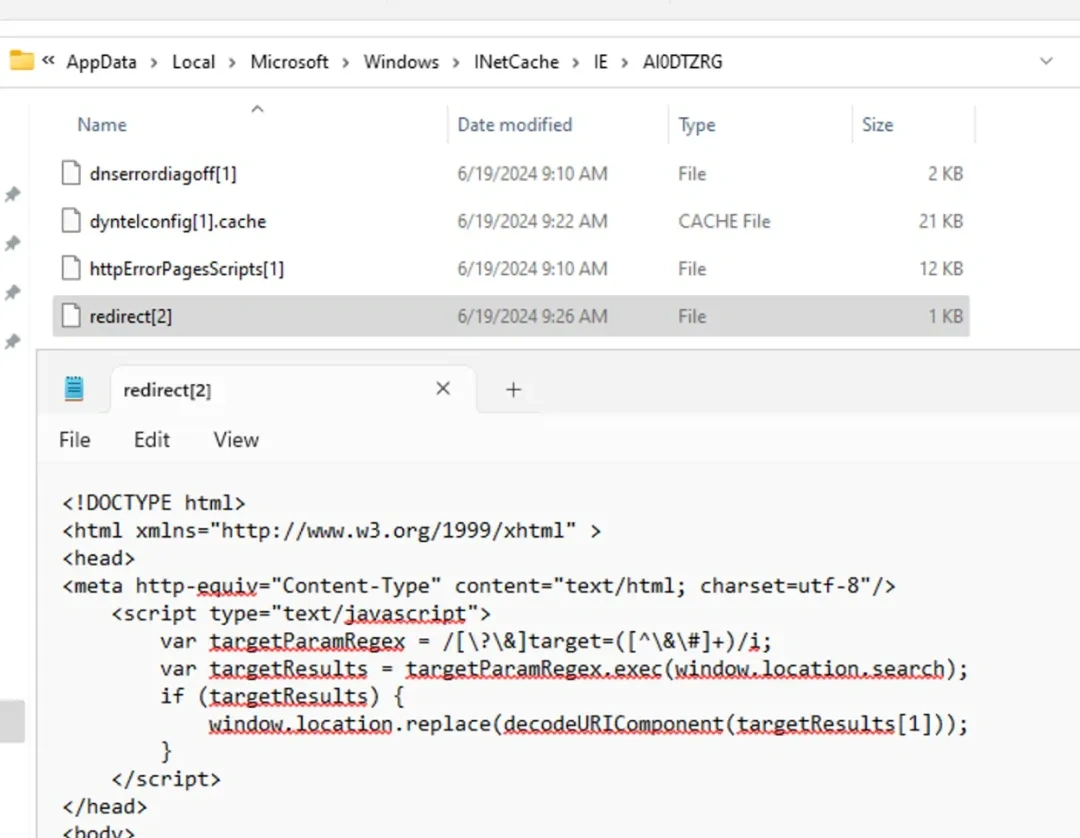Image resolution: width=1080 pixels, height=838 pixels.
Task: Click pin icon next to dnserrordiagoff row
Action: point(12,194)
